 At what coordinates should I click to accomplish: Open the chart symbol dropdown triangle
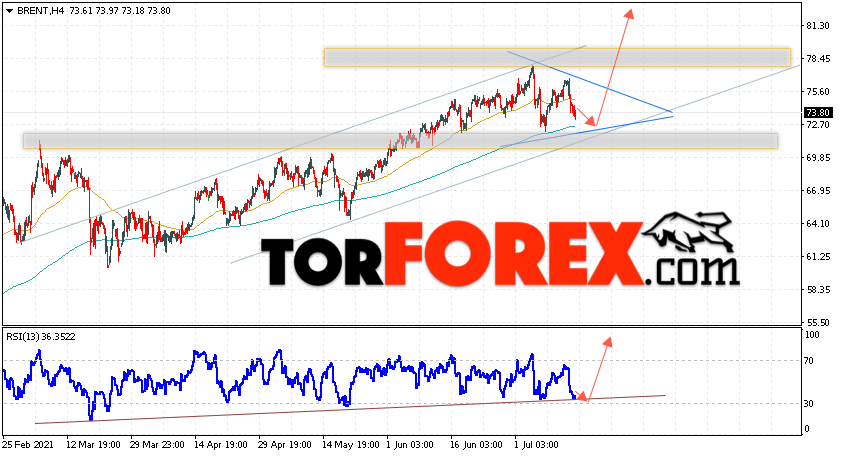tap(9, 11)
